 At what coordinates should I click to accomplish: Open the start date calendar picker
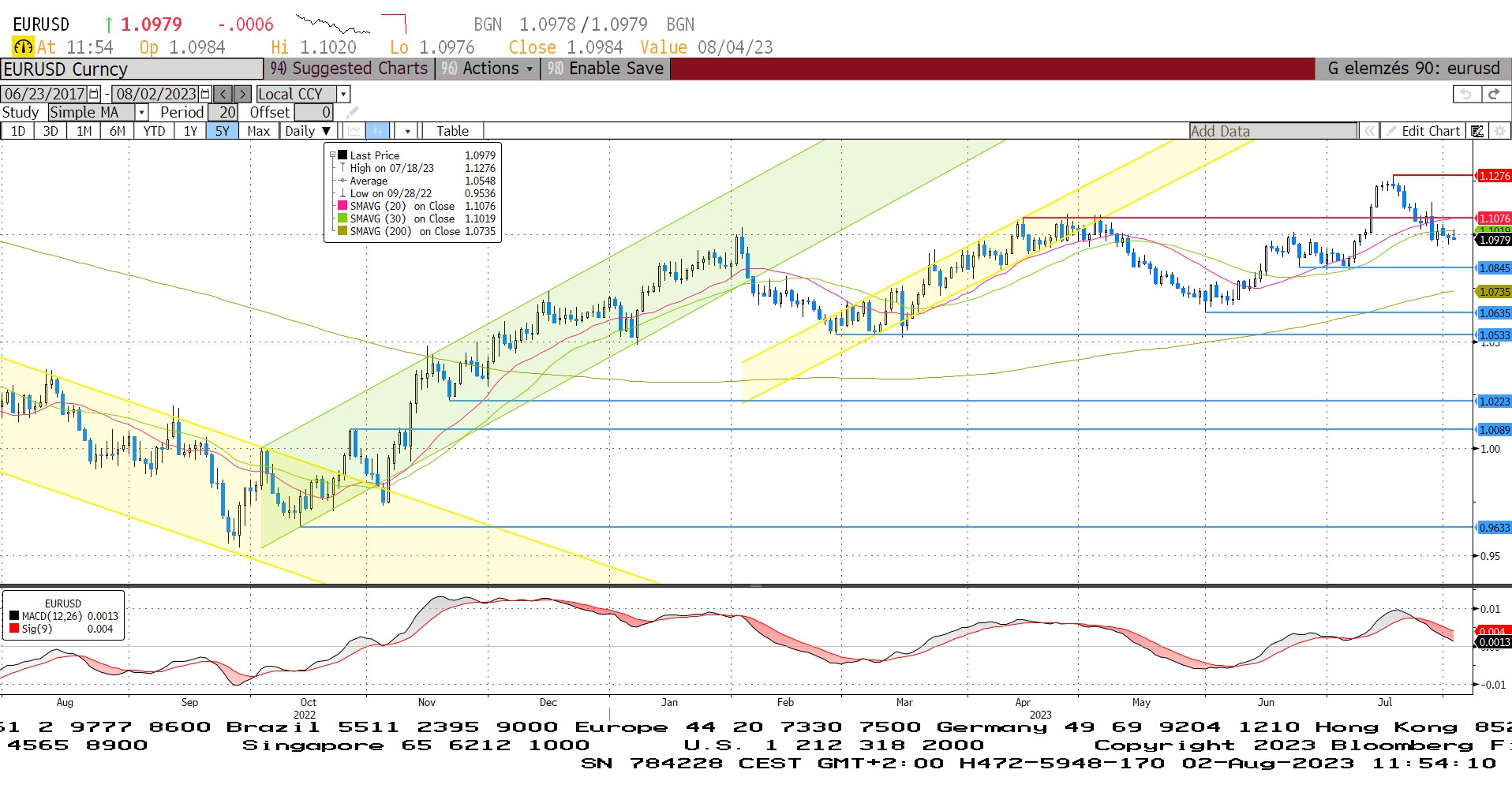tap(95, 94)
